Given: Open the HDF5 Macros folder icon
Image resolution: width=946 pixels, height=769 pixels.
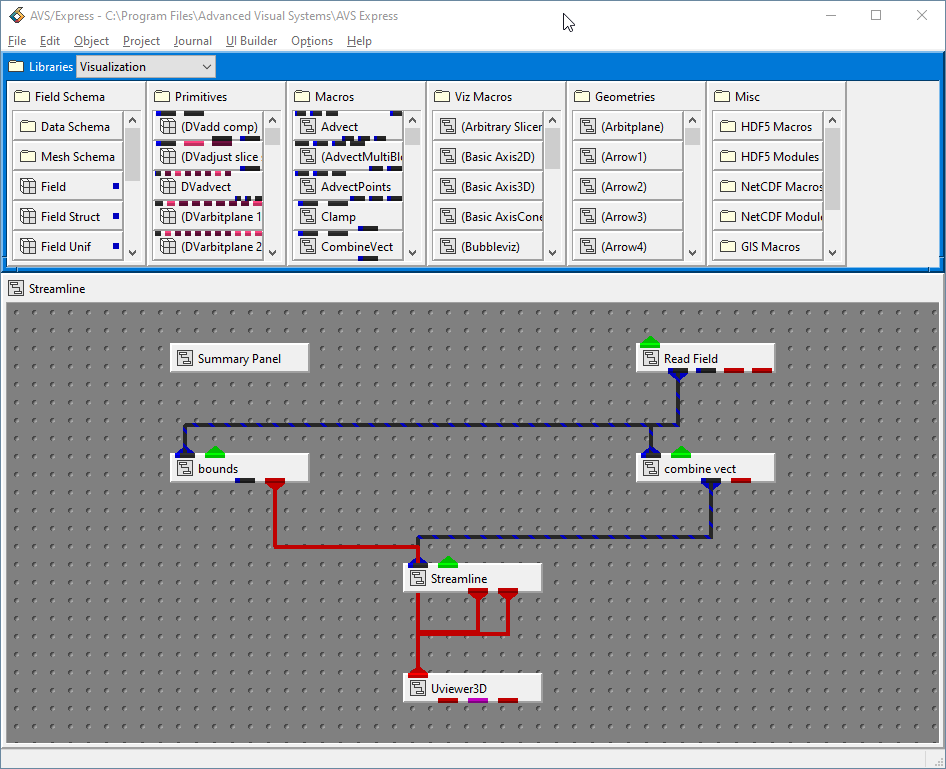Looking at the screenshot, I should tap(728, 127).
